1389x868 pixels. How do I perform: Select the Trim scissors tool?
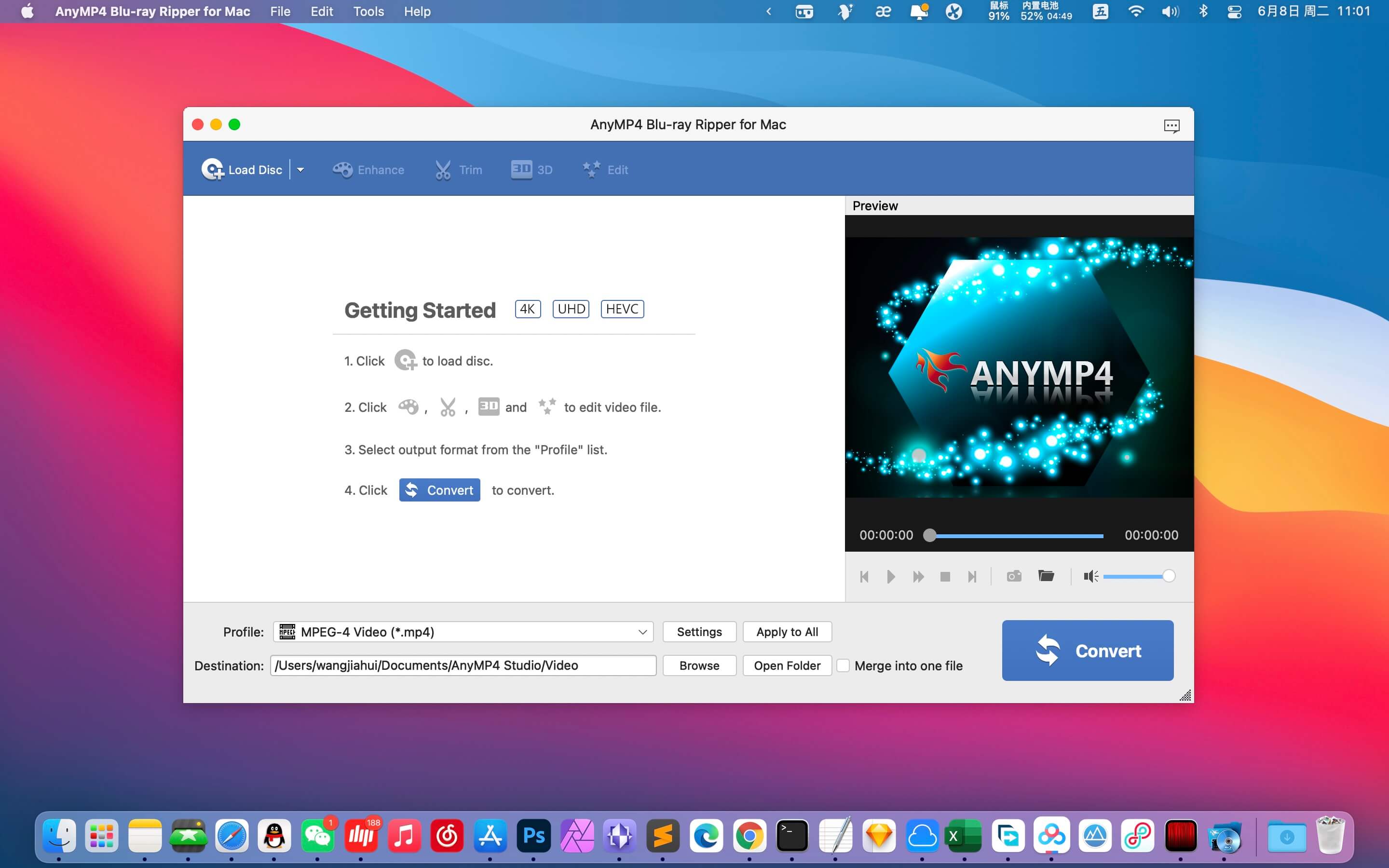coord(458,169)
